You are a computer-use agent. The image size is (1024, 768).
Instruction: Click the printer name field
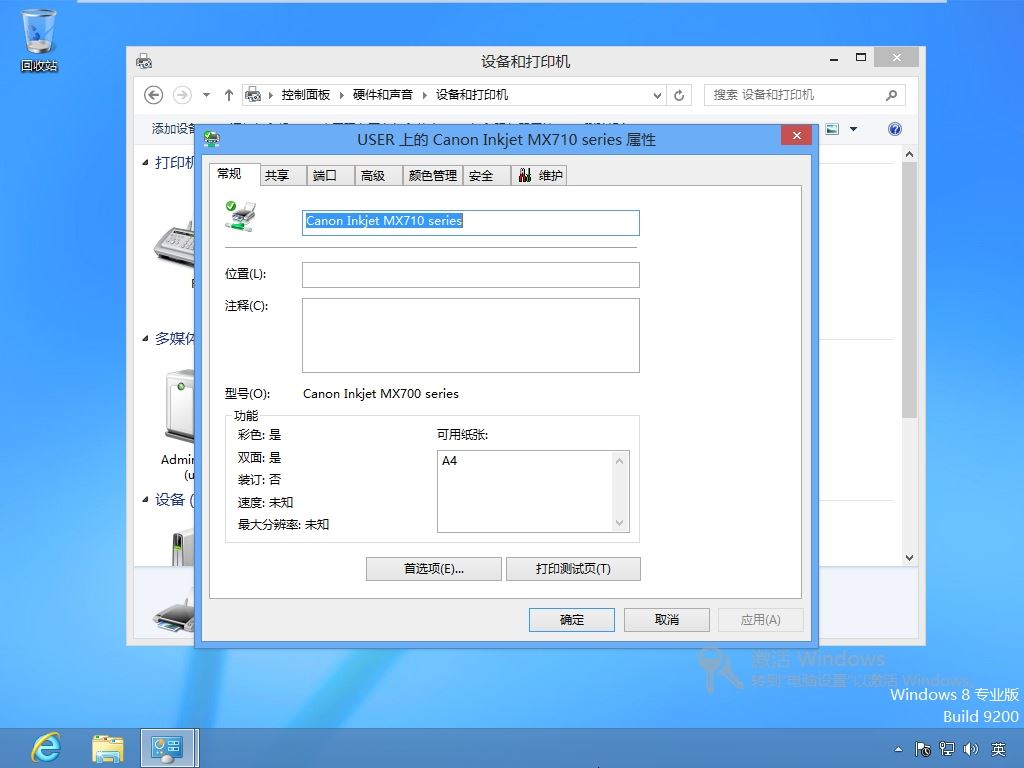pos(471,223)
